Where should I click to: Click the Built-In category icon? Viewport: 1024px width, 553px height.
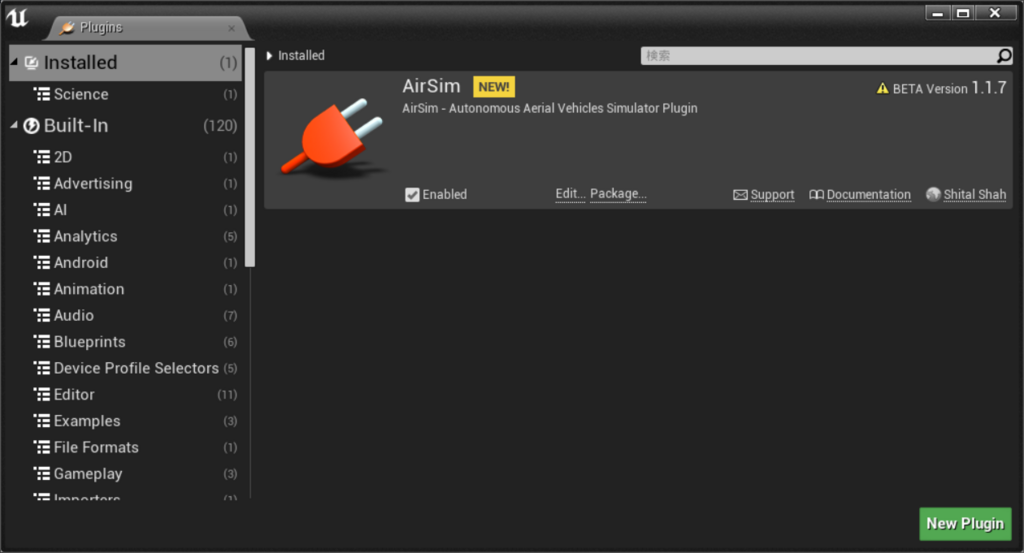click(x=31, y=125)
